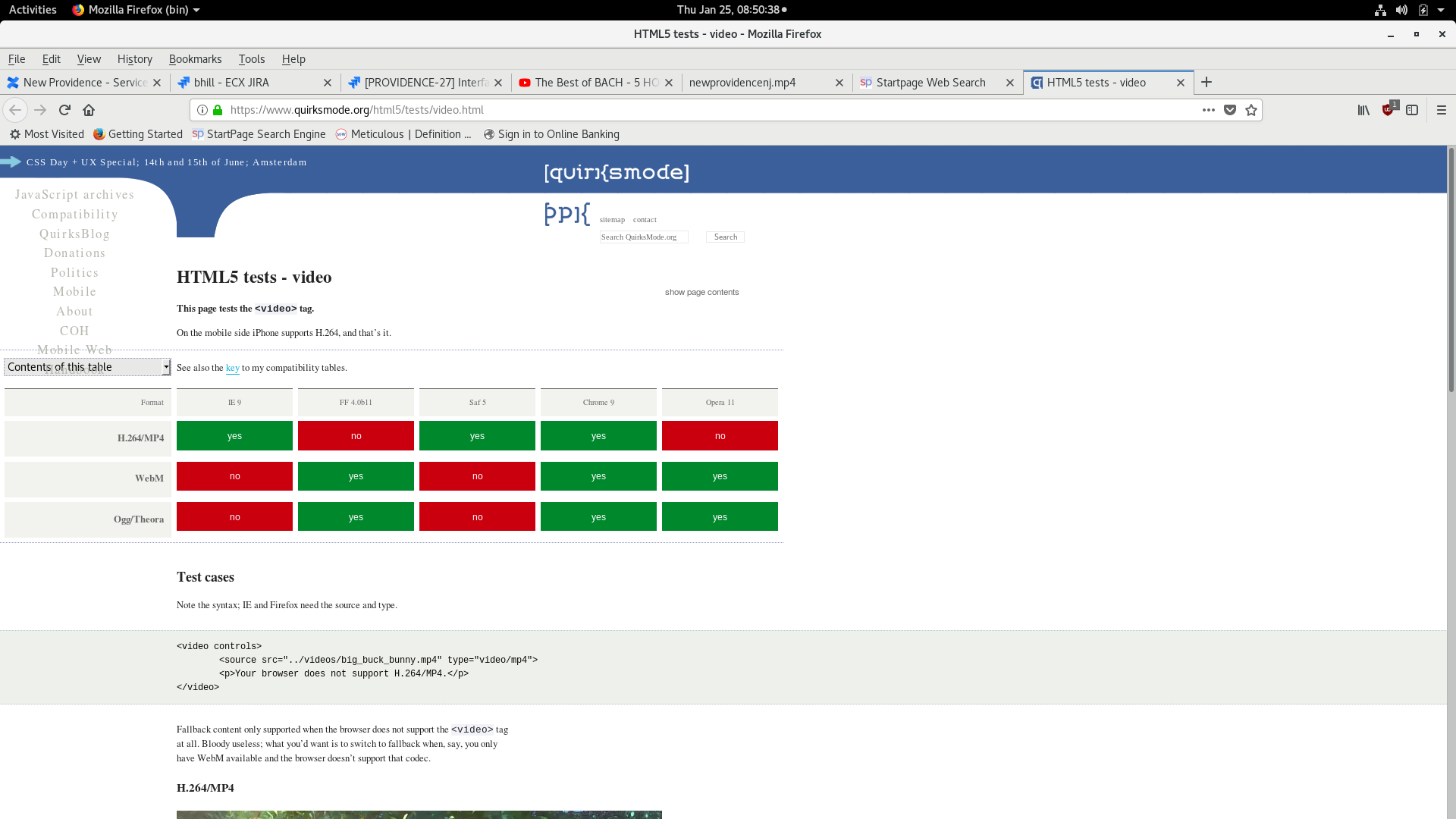Bookmark this page with star icon

click(x=1251, y=110)
